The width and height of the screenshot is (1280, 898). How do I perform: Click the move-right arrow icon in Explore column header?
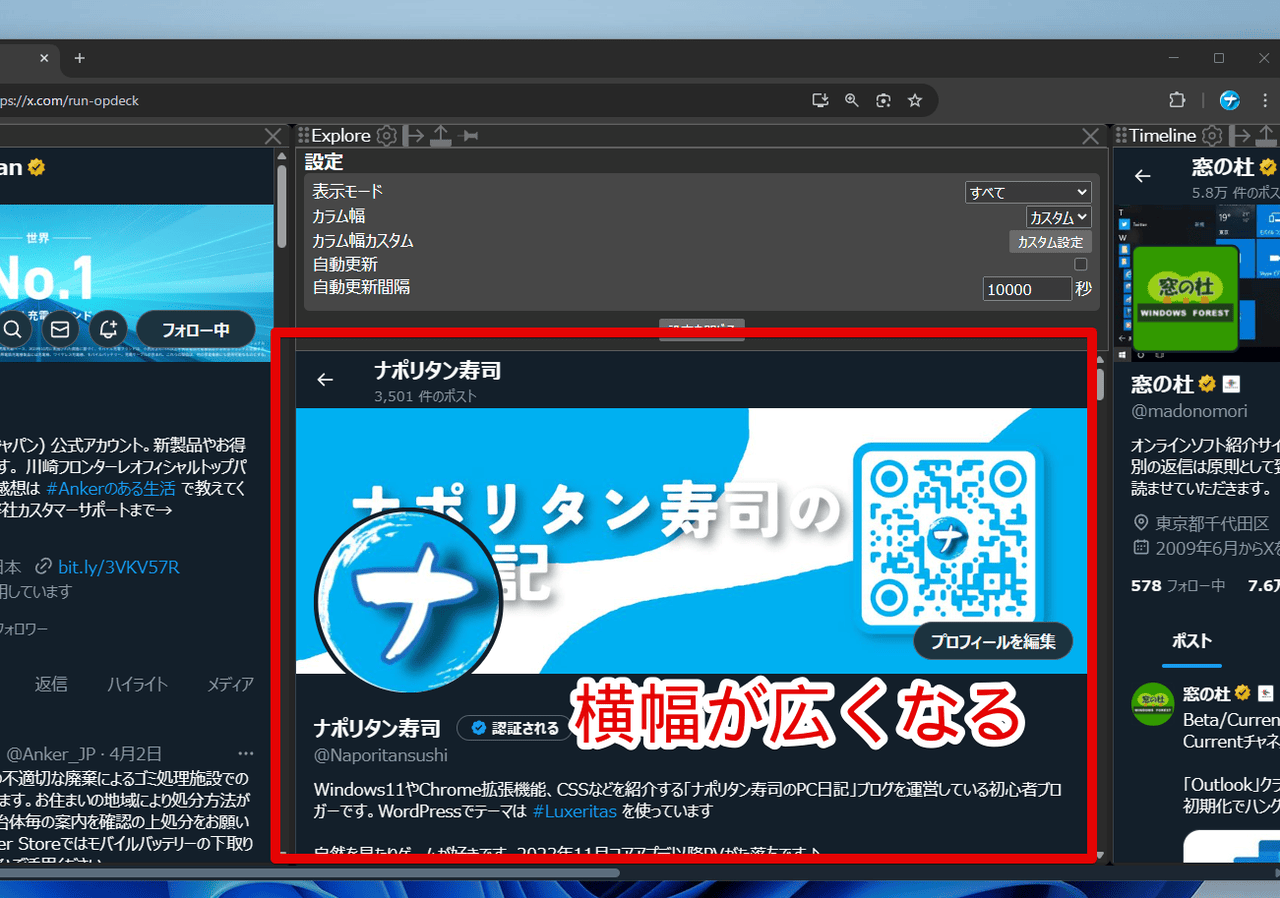[x=414, y=136]
